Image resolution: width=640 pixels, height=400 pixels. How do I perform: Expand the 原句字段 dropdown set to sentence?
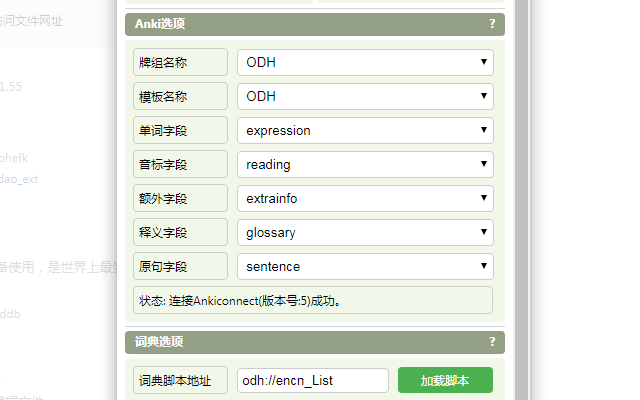click(x=365, y=267)
